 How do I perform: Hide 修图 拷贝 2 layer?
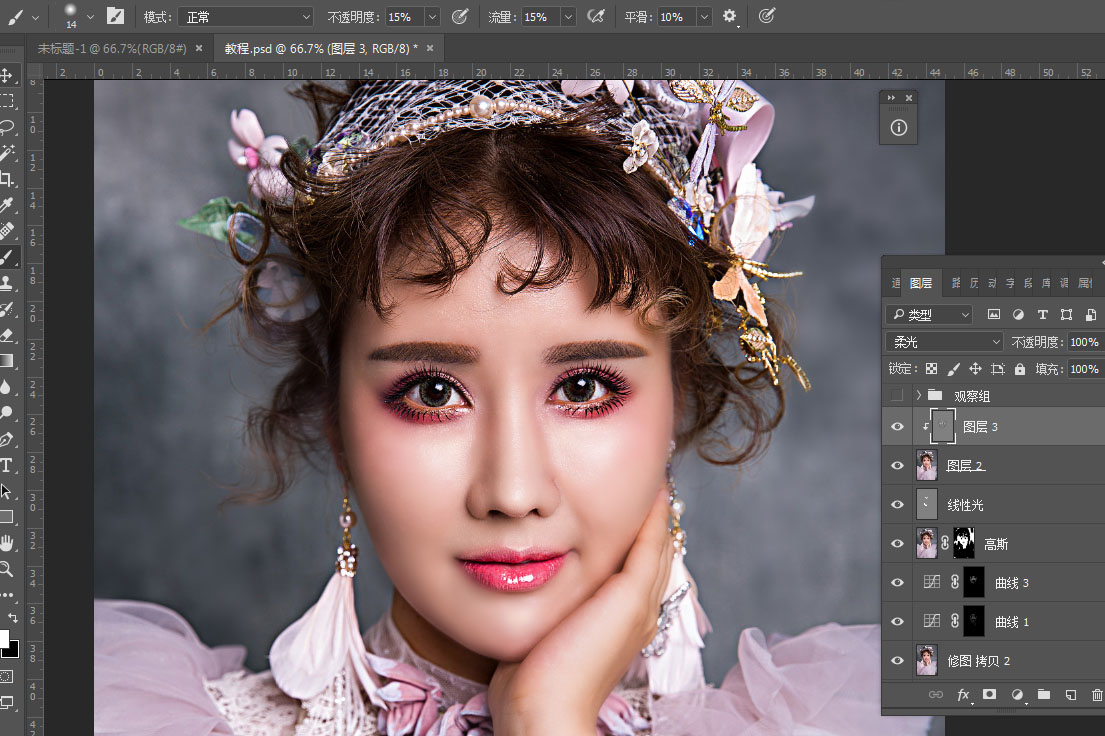point(897,661)
